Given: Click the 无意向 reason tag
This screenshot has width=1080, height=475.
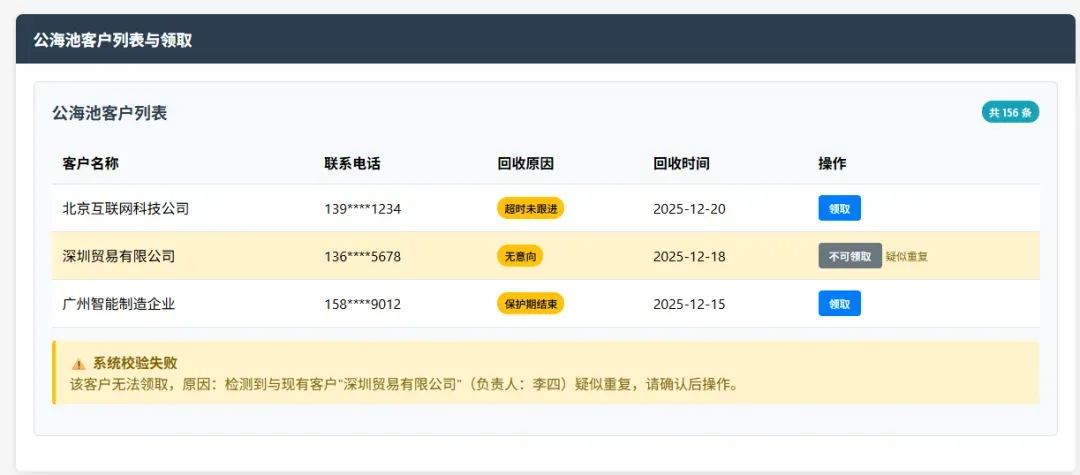Looking at the screenshot, I should [520, 256].
